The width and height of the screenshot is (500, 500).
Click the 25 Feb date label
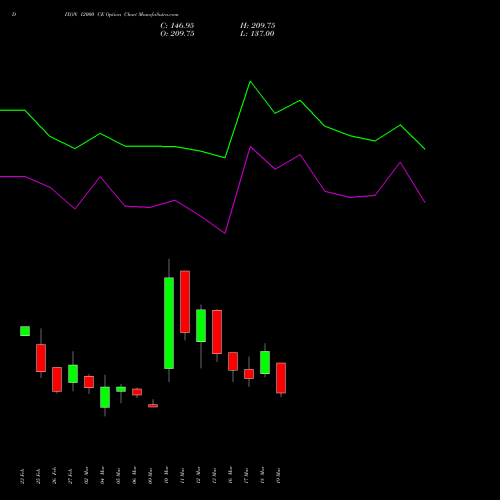coord(38,476)
